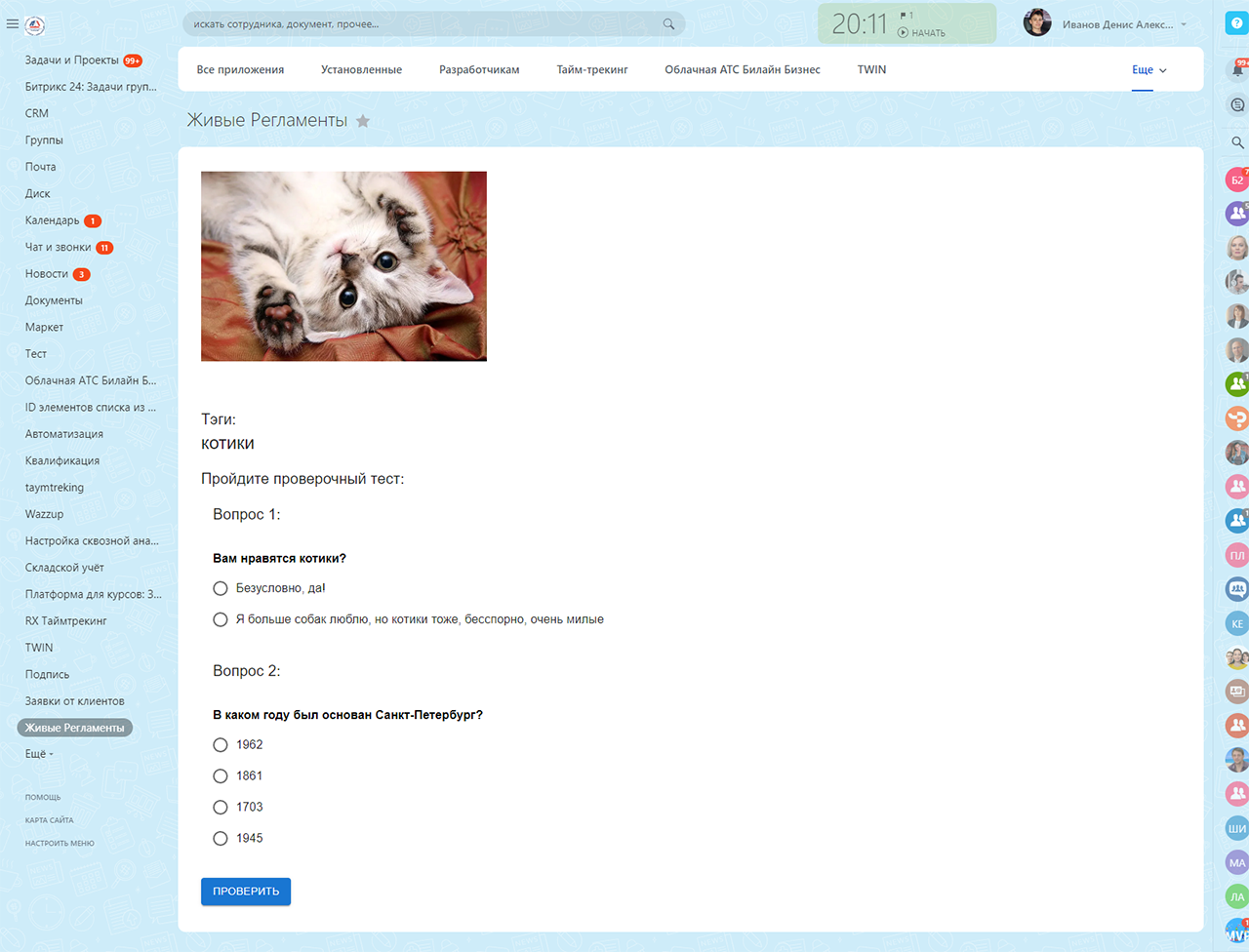Open the orange question bot chat icon

(1237, 418)
